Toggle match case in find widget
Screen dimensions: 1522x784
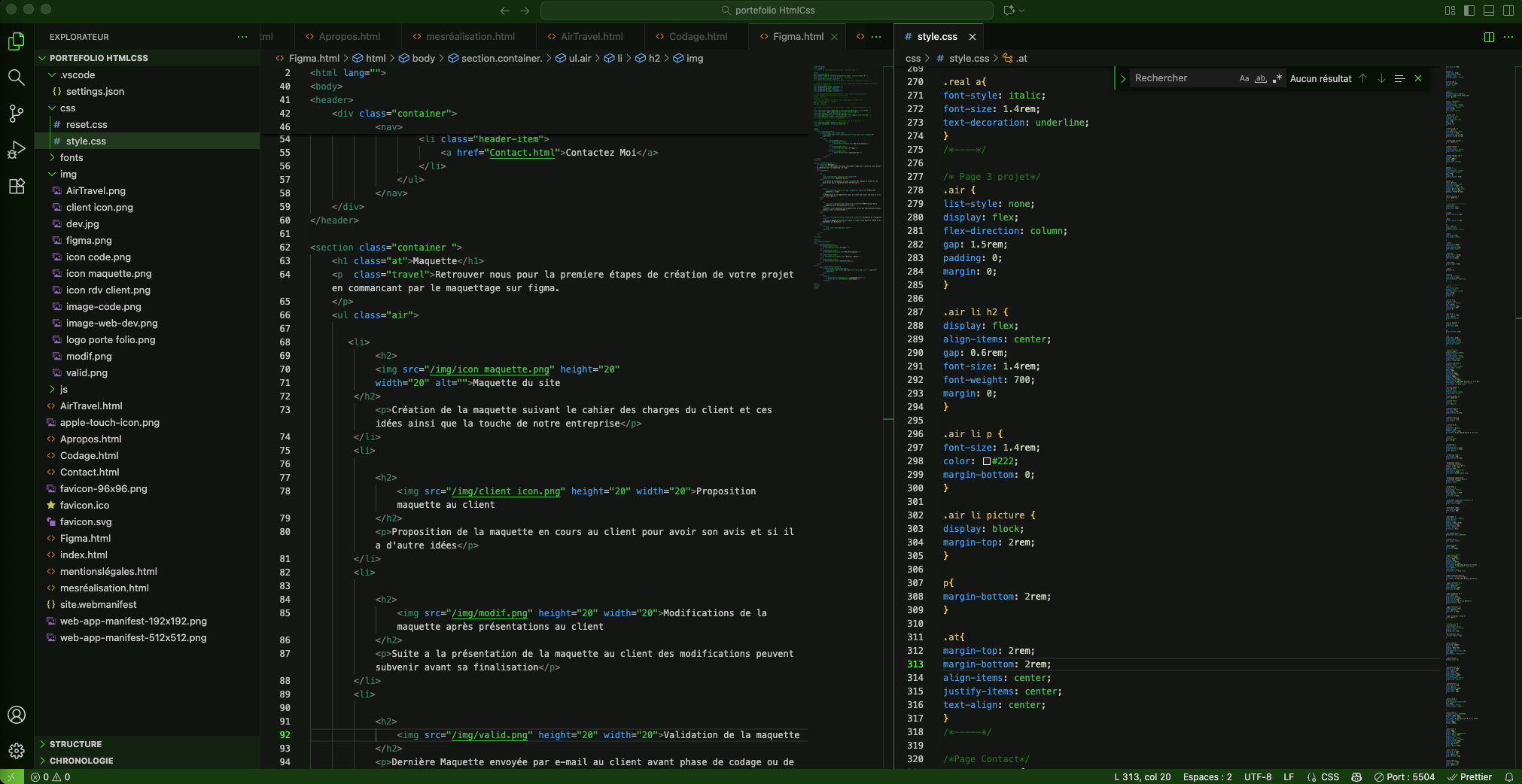pyautogui.click(x=1244, y=78)
